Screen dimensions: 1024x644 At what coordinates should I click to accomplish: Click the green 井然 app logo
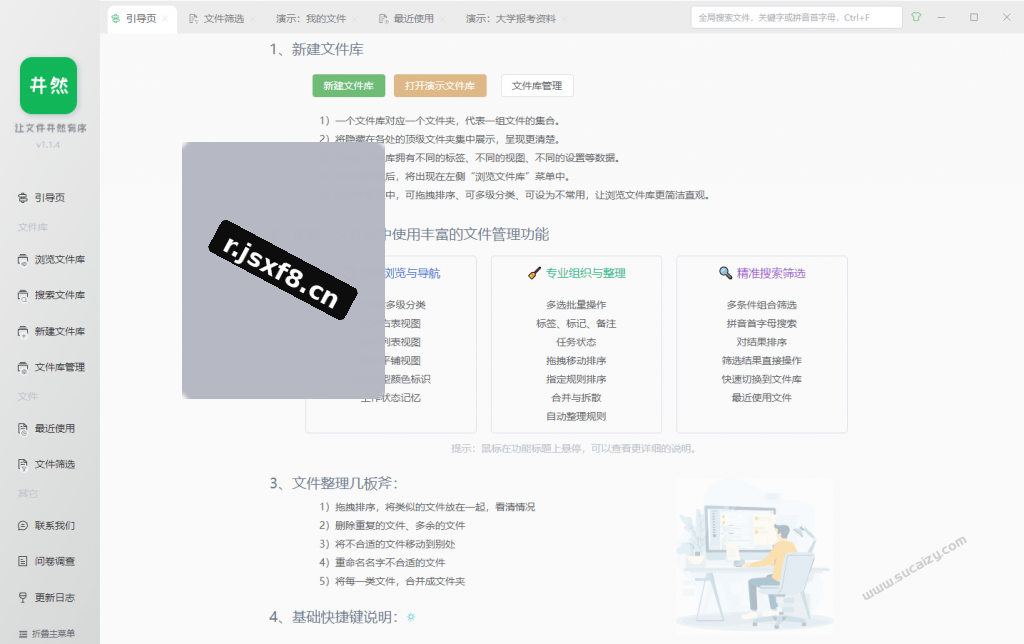48,86
